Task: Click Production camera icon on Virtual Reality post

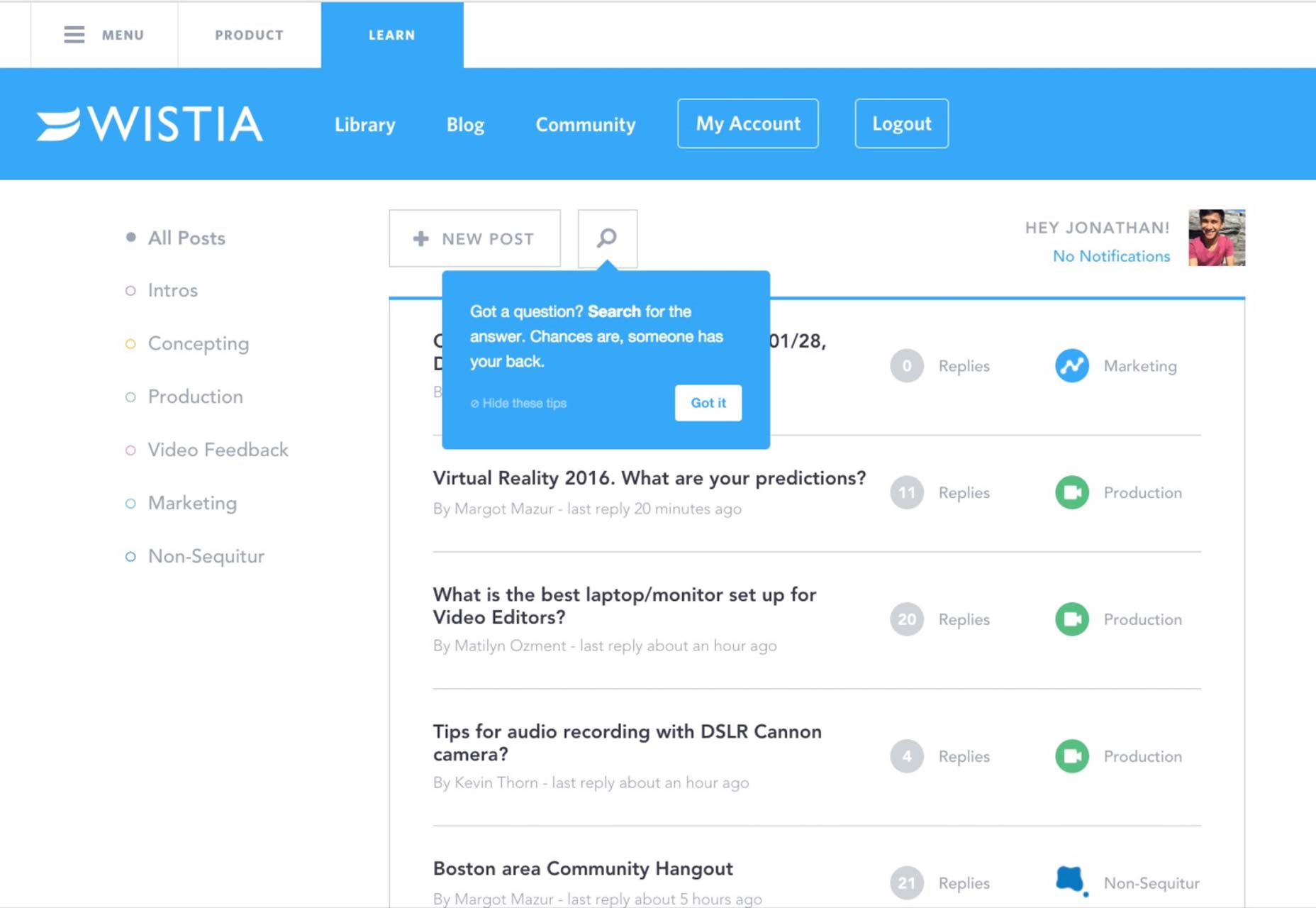Action: 1072,492
